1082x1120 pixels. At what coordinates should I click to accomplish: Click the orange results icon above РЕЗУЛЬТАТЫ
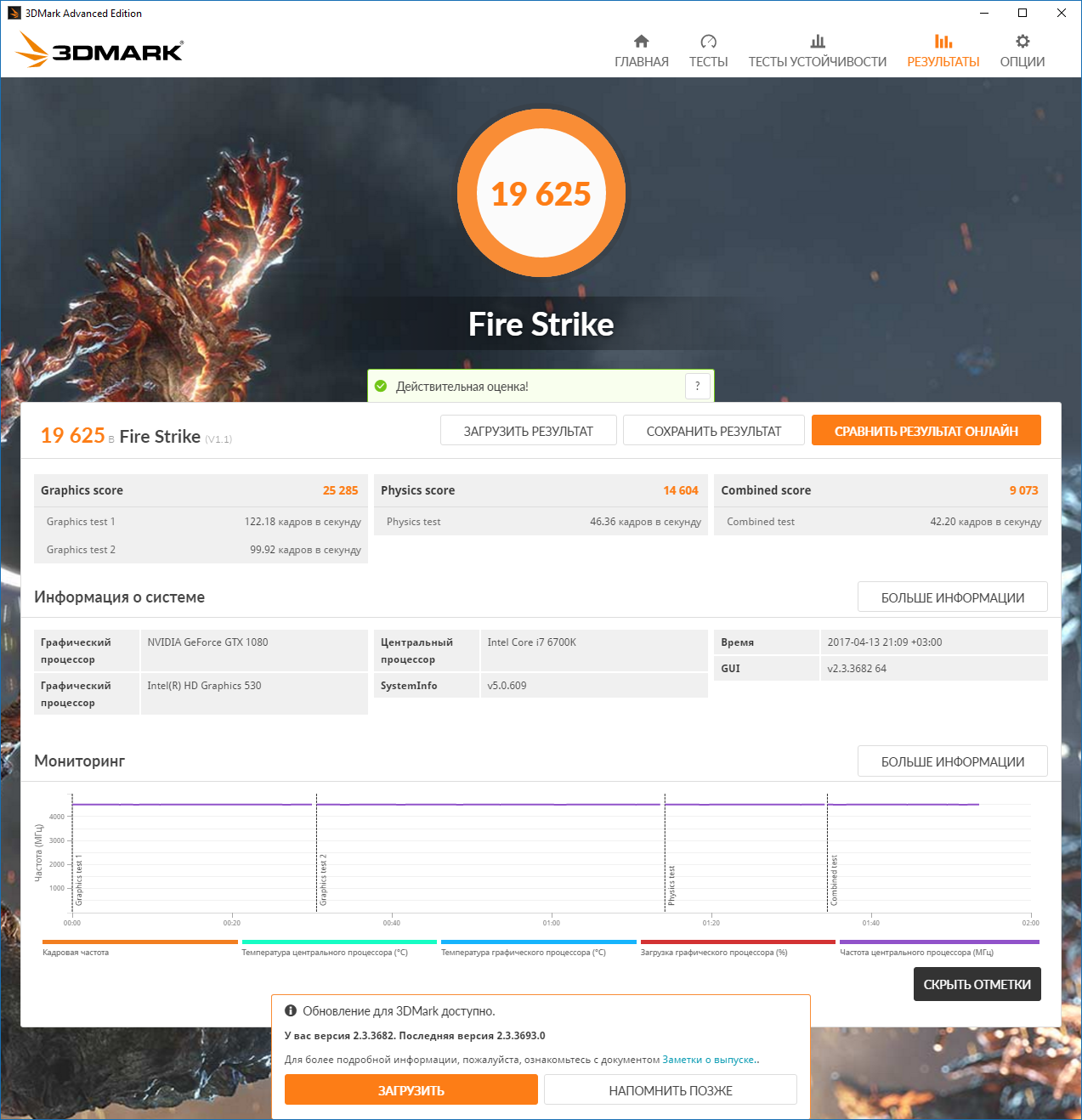pos(943,41)
